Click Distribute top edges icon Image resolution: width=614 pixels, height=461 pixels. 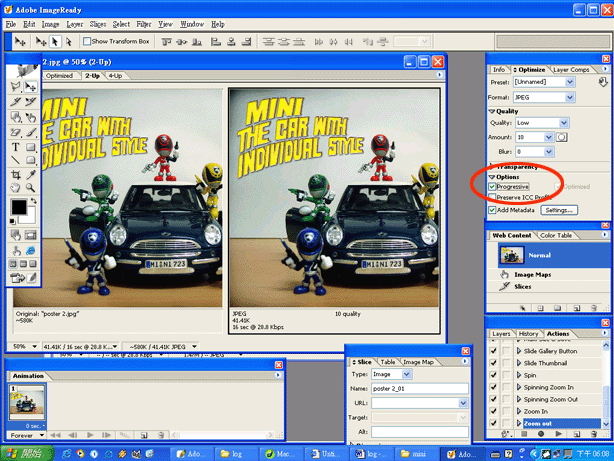(269, 41)
